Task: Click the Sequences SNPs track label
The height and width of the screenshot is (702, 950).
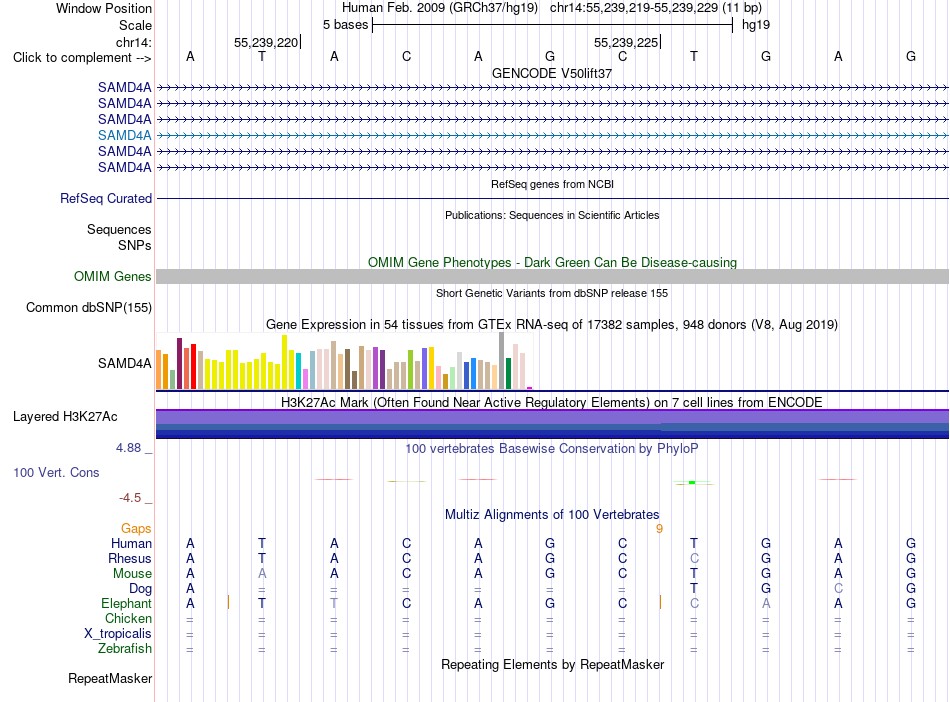Action: [x=119, y=237]
